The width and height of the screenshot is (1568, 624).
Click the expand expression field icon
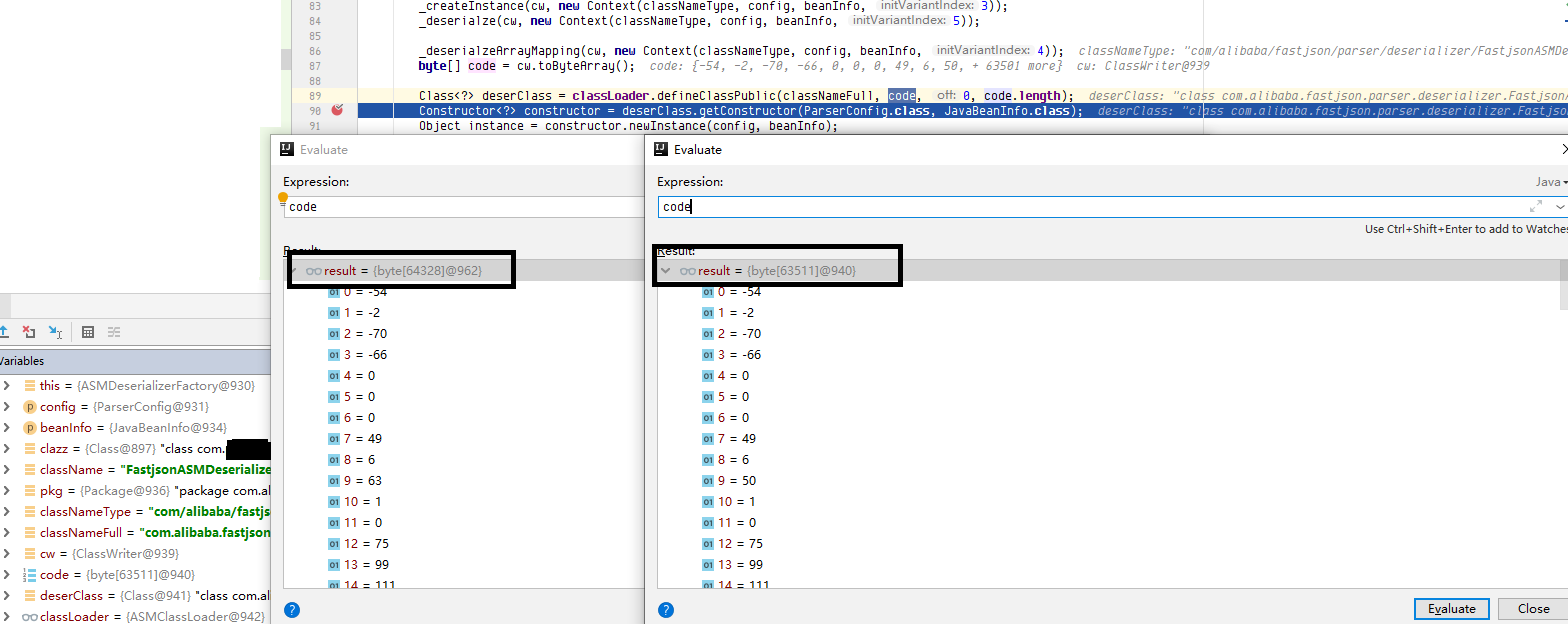pyautogui.click(x=1536, y=206)
